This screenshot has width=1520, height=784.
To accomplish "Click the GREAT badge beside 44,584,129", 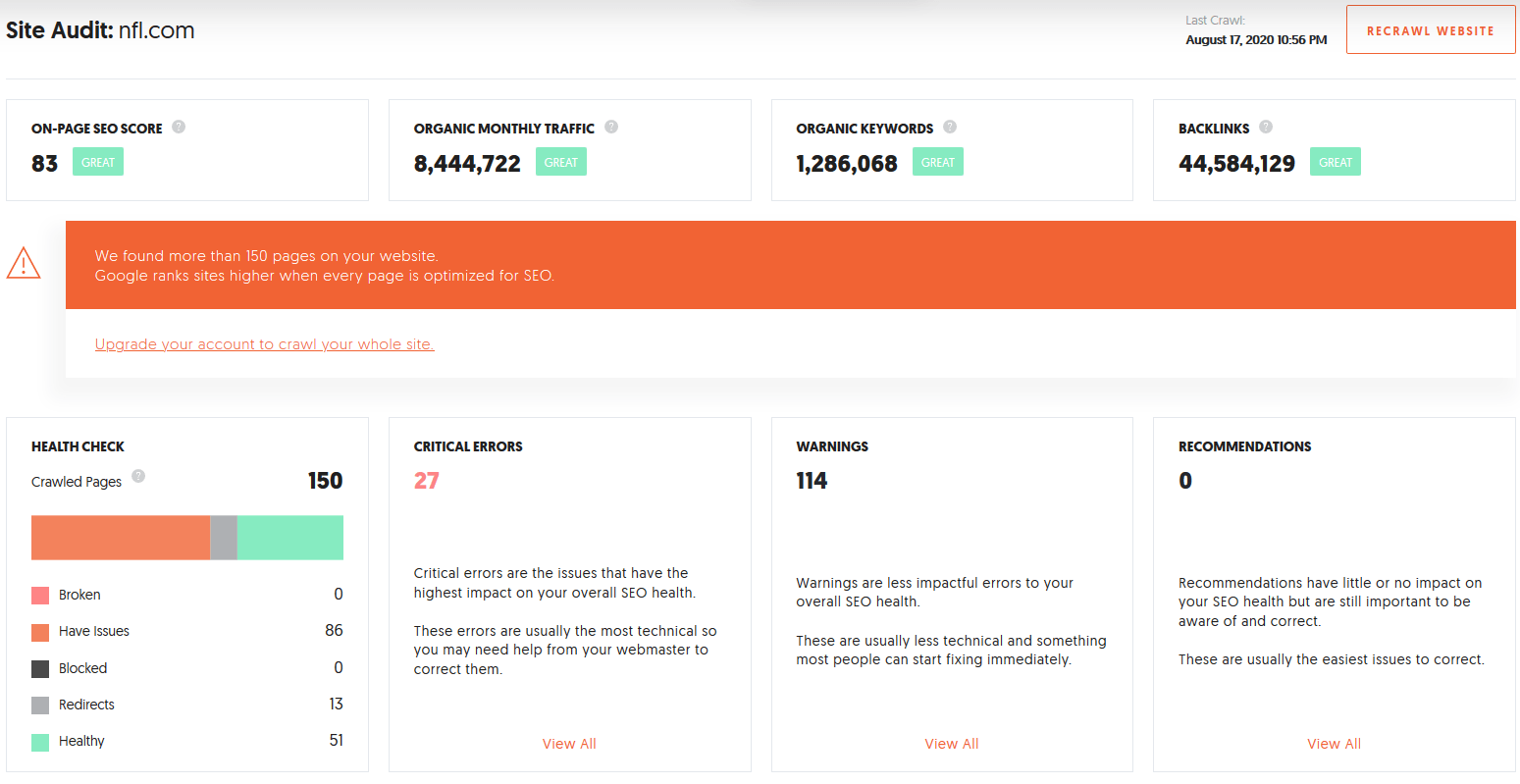I will [x=1336, y=162].
